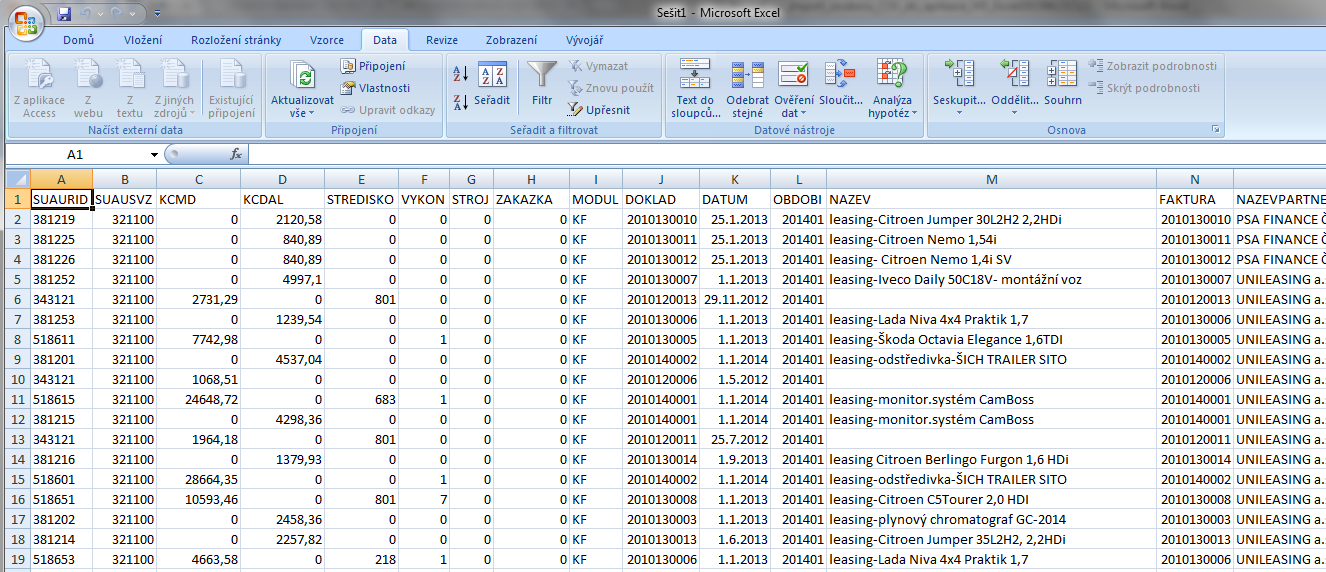Open Osnova group dialog launcher
This screenshot has height=572, width=1326.
1216,130
